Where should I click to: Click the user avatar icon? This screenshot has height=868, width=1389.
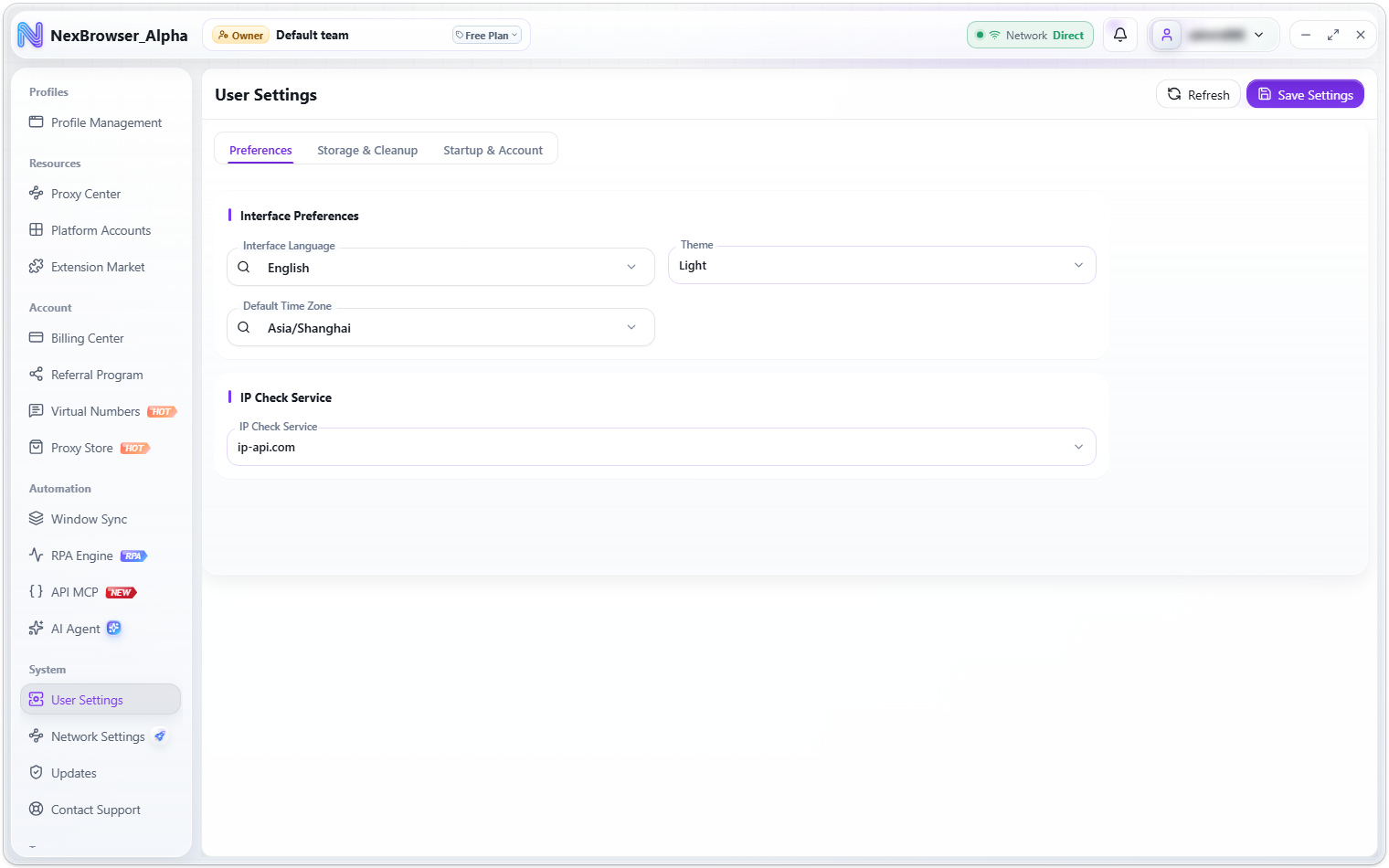pos(1167,35)
